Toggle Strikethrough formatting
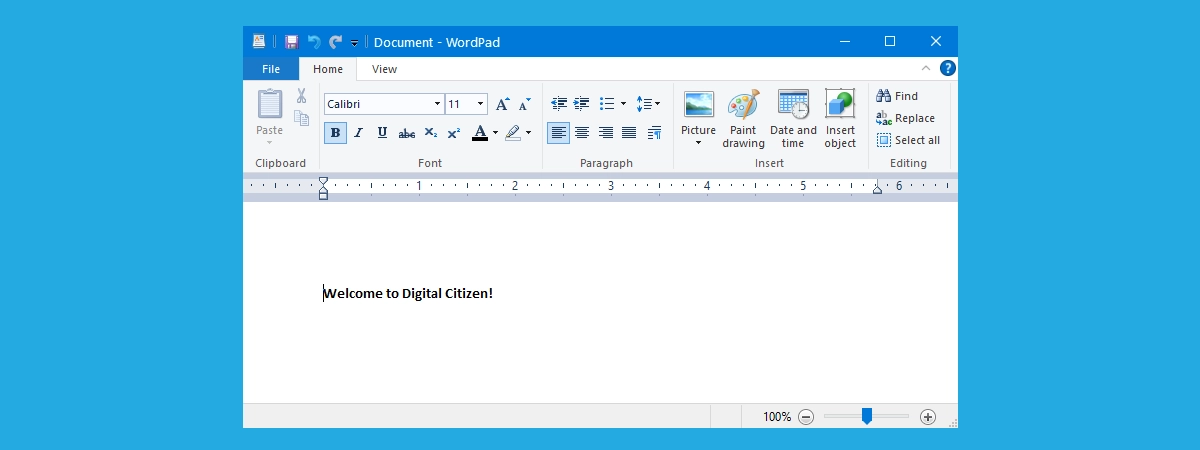 (406, 132)
